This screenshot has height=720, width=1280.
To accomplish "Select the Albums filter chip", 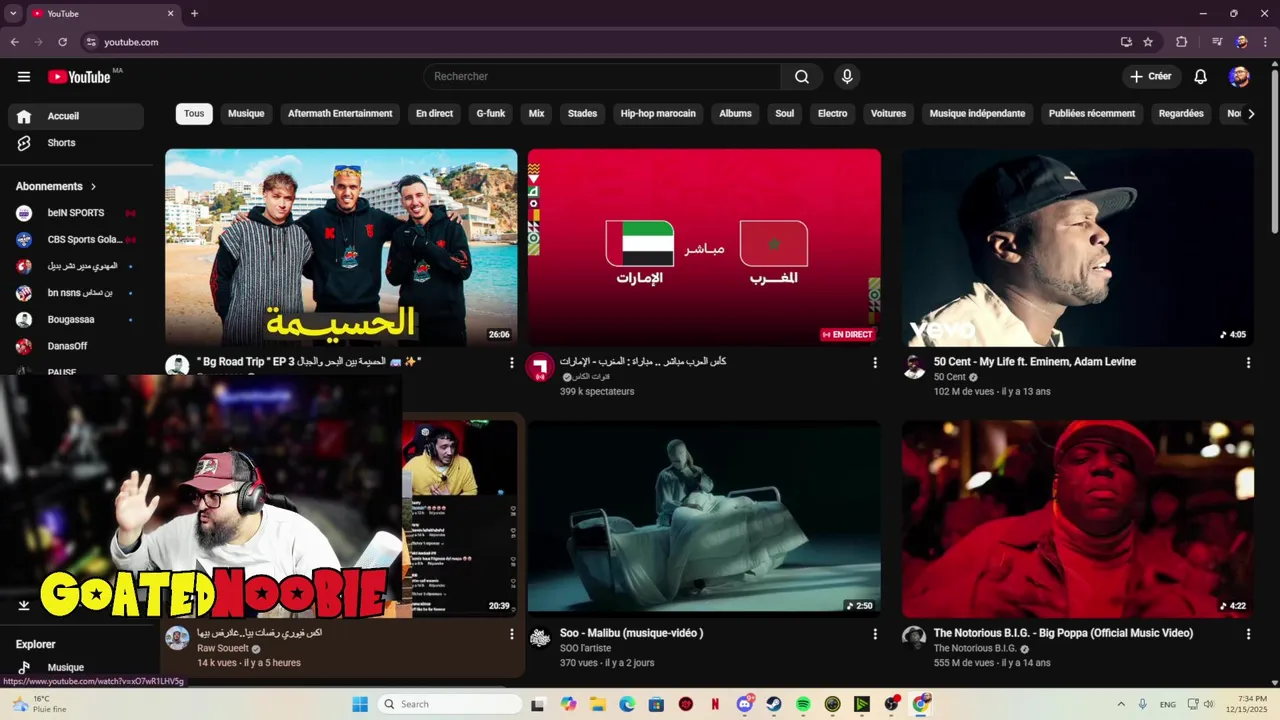I will 735,114.
